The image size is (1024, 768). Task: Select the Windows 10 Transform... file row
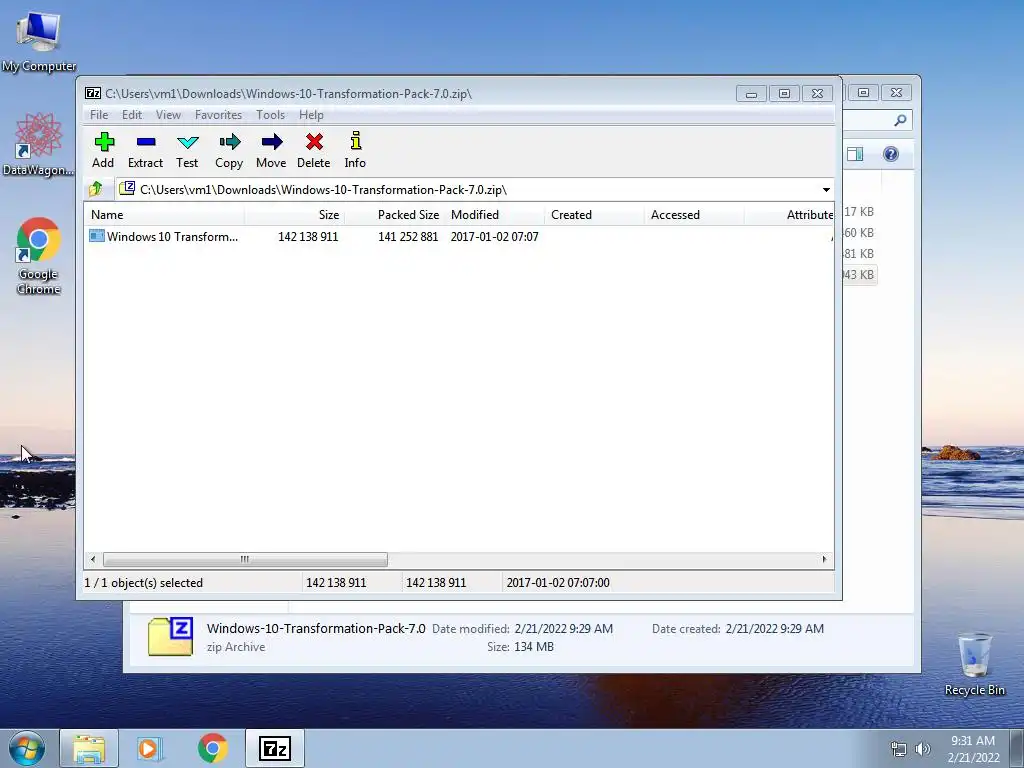click(x=458, y=236)
